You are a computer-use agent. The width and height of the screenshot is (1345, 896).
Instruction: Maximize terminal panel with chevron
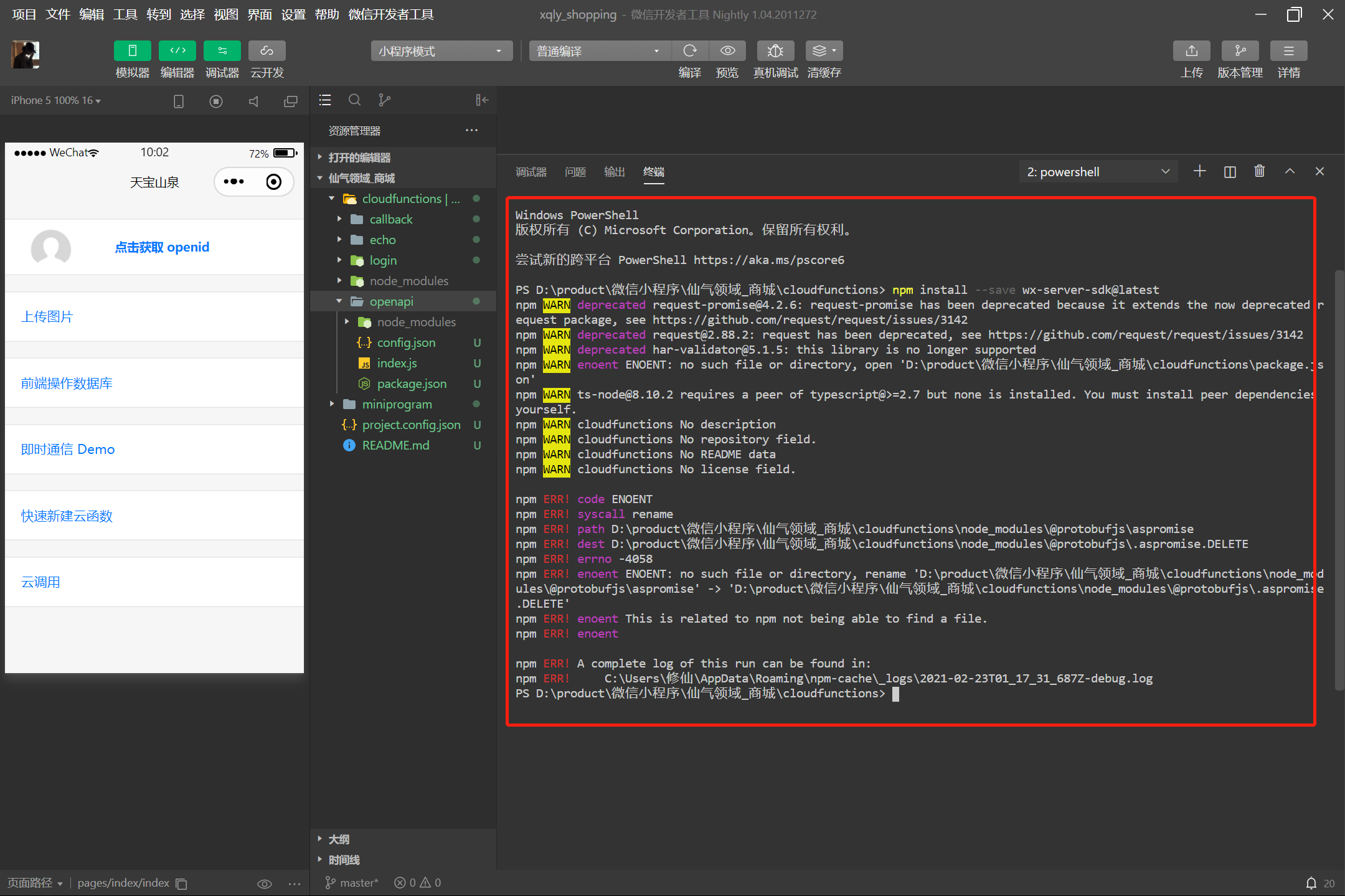coord(1290,171)
